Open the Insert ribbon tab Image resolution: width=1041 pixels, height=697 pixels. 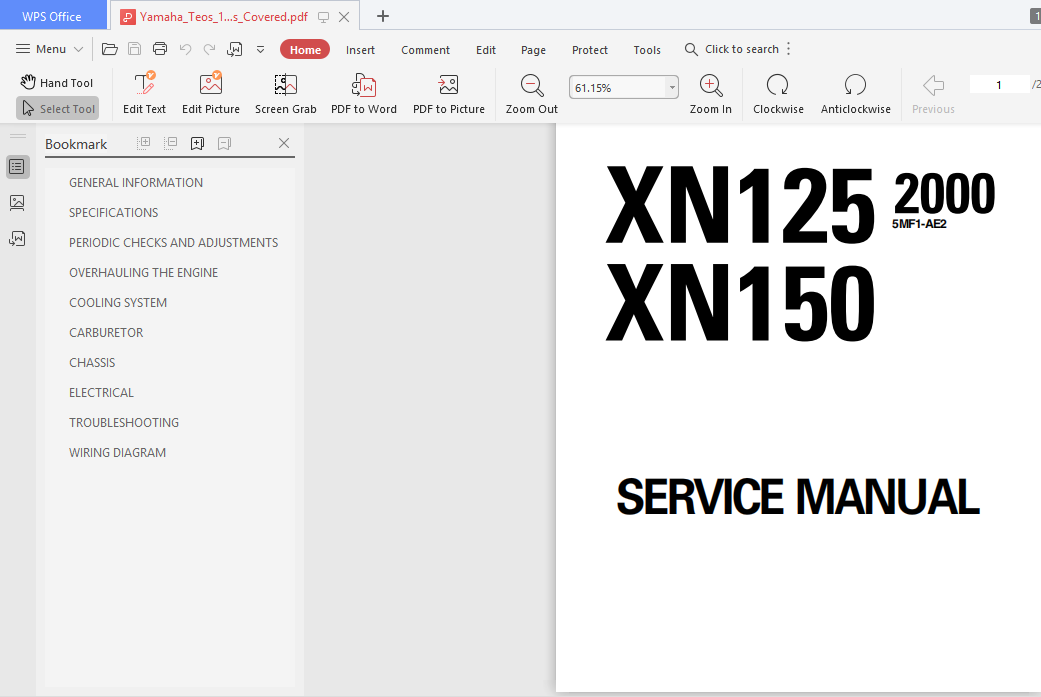pyautogui.click(x=360, y=50)
